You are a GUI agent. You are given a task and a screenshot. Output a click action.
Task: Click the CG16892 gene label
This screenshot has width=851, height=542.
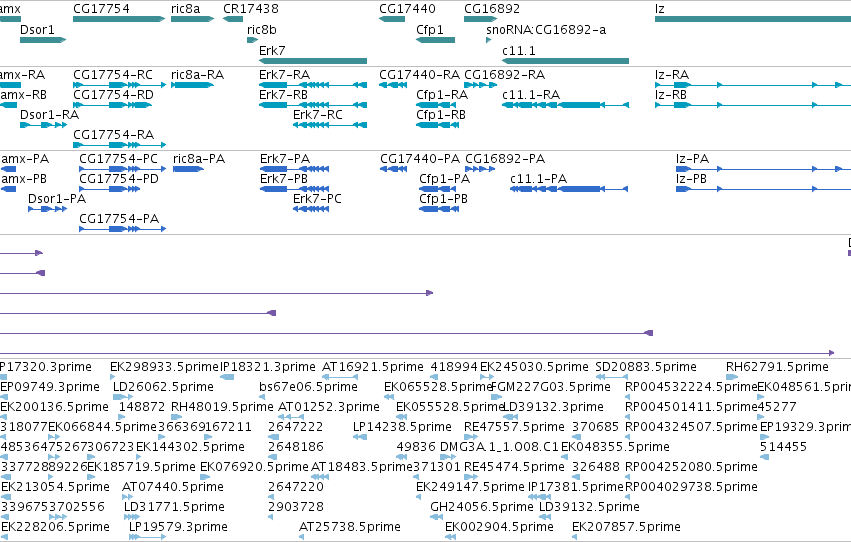[492, 9]
